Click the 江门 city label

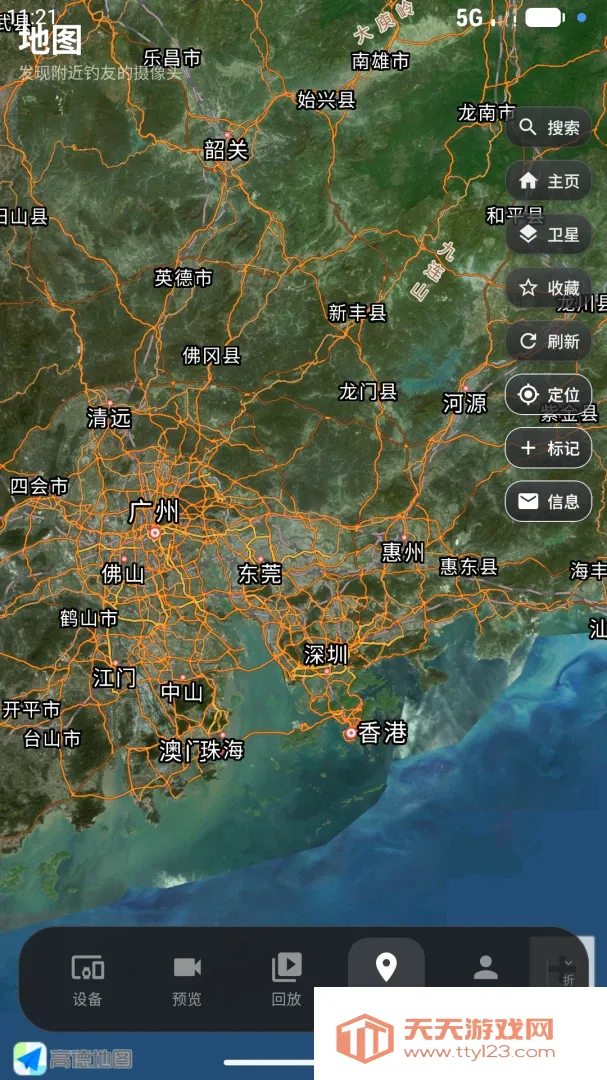tap(114, 677)
